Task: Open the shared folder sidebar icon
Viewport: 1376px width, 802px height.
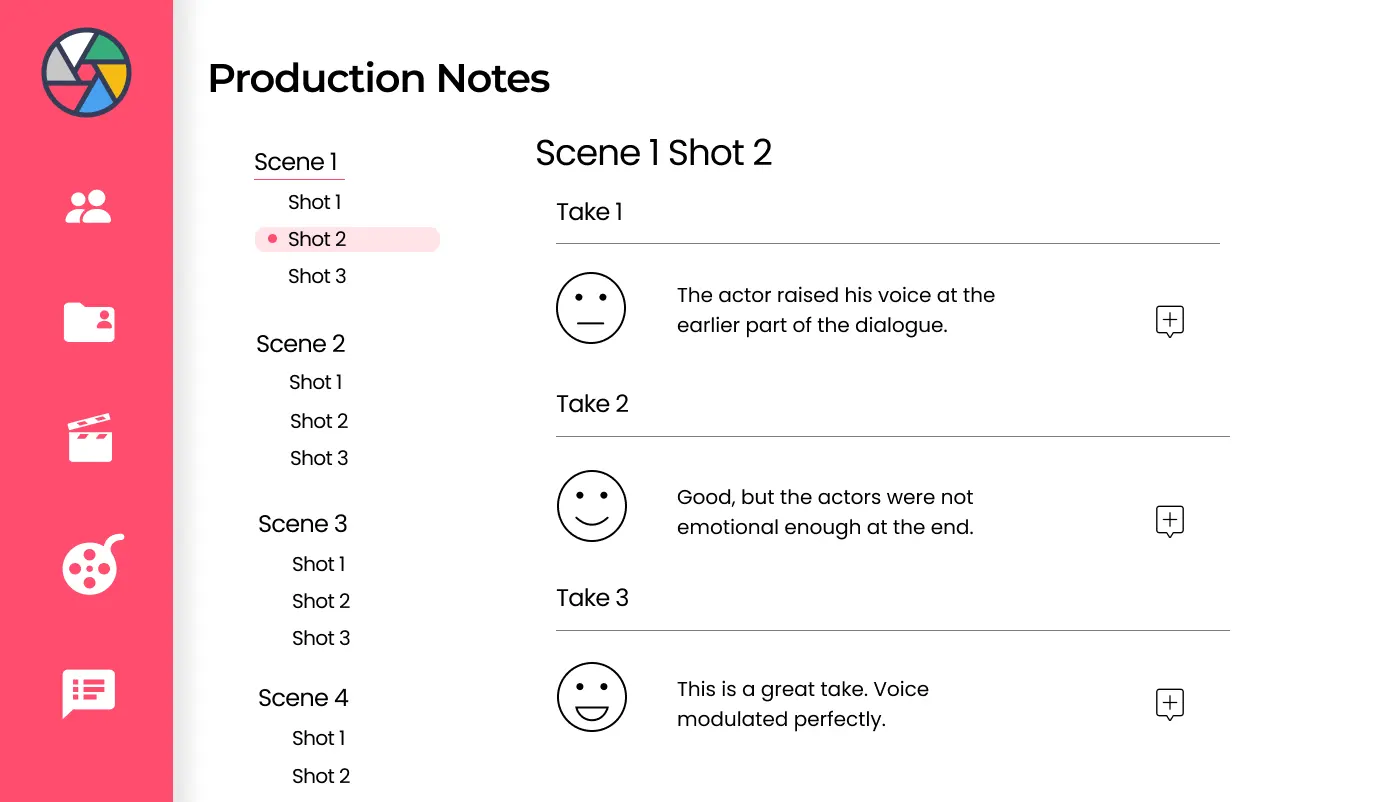Action: click(89, 322)
